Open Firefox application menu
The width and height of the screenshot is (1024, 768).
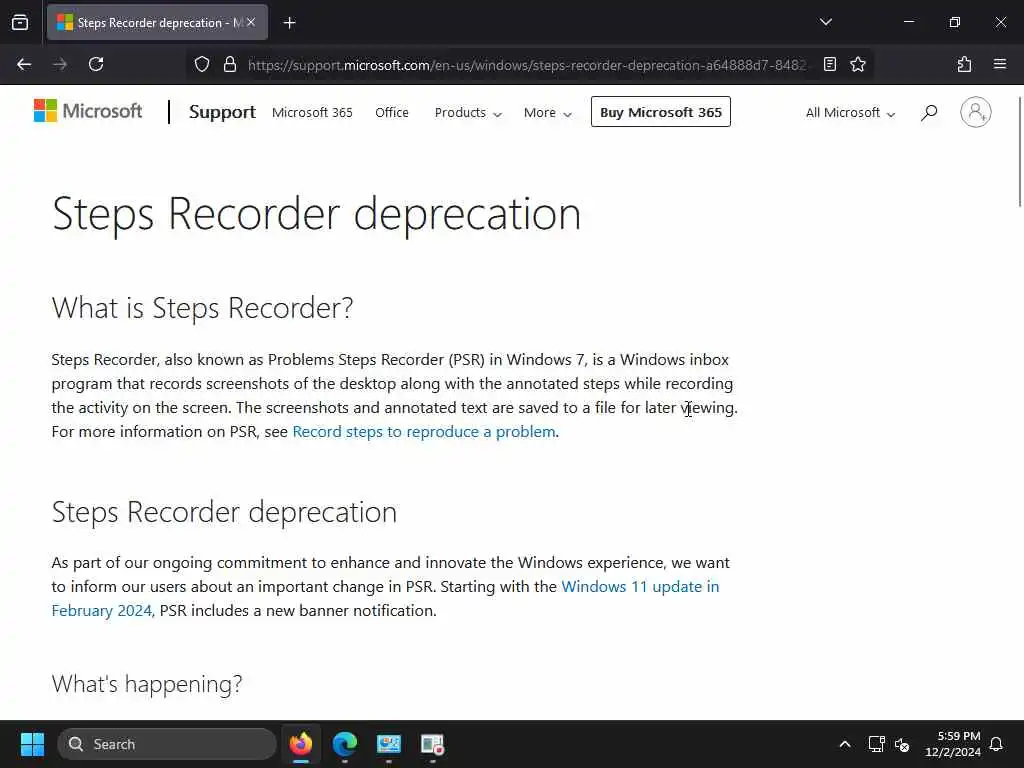pyautogui.click(x=999, y=64)
